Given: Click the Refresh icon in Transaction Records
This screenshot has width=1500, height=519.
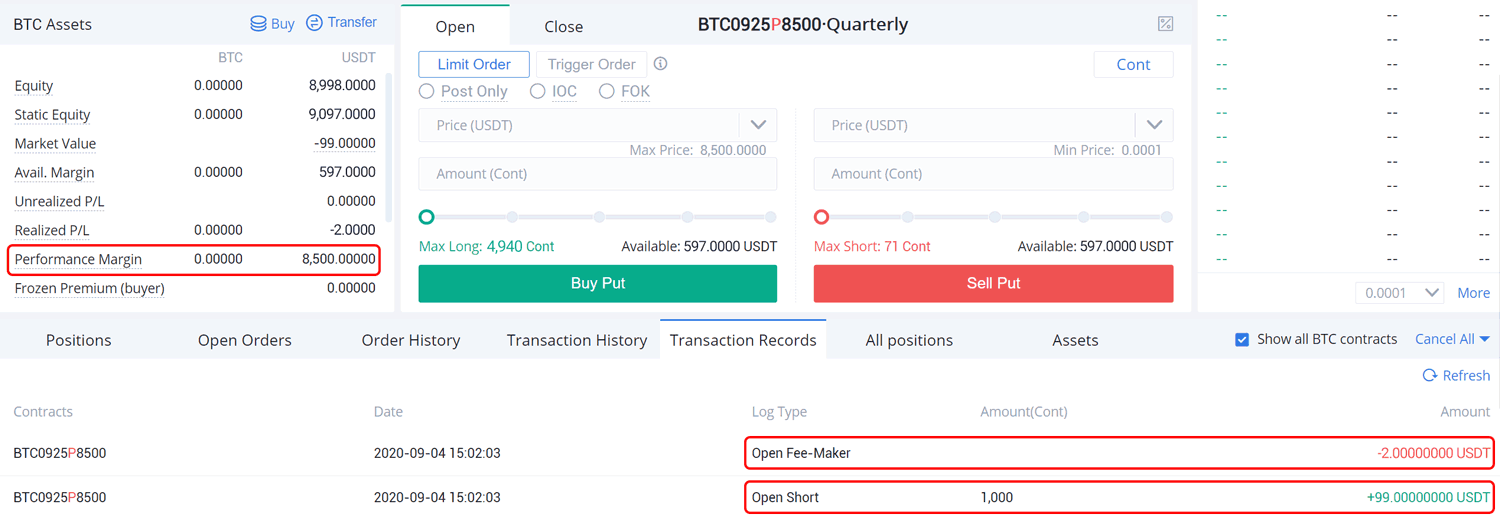Looking at the screenshot, I should [x=1429, y=375].
